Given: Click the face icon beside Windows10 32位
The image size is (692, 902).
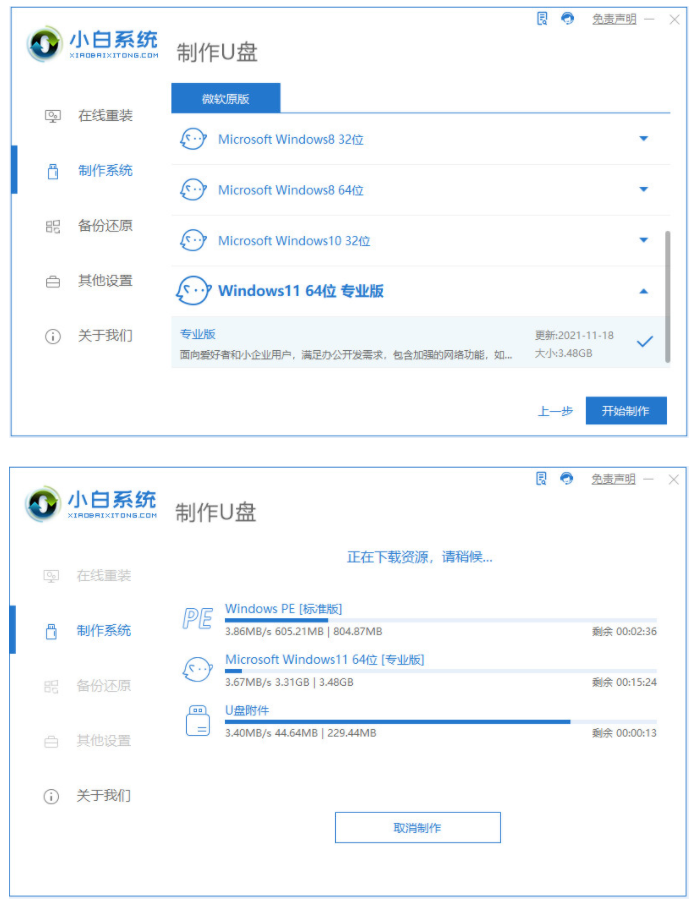Looking at the screenshot, I should coord(192,241).
